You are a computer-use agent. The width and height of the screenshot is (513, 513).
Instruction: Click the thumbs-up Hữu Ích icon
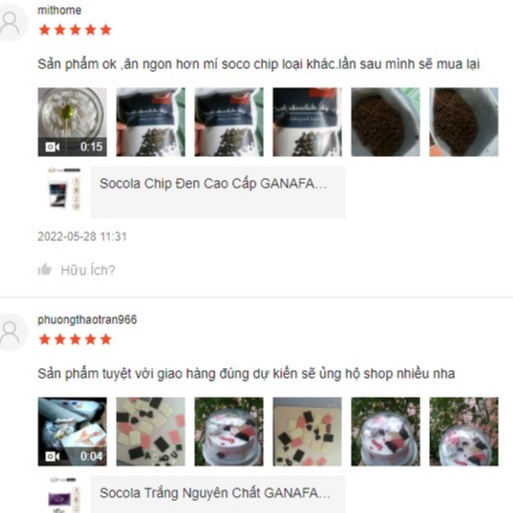(x=45, y=269)
